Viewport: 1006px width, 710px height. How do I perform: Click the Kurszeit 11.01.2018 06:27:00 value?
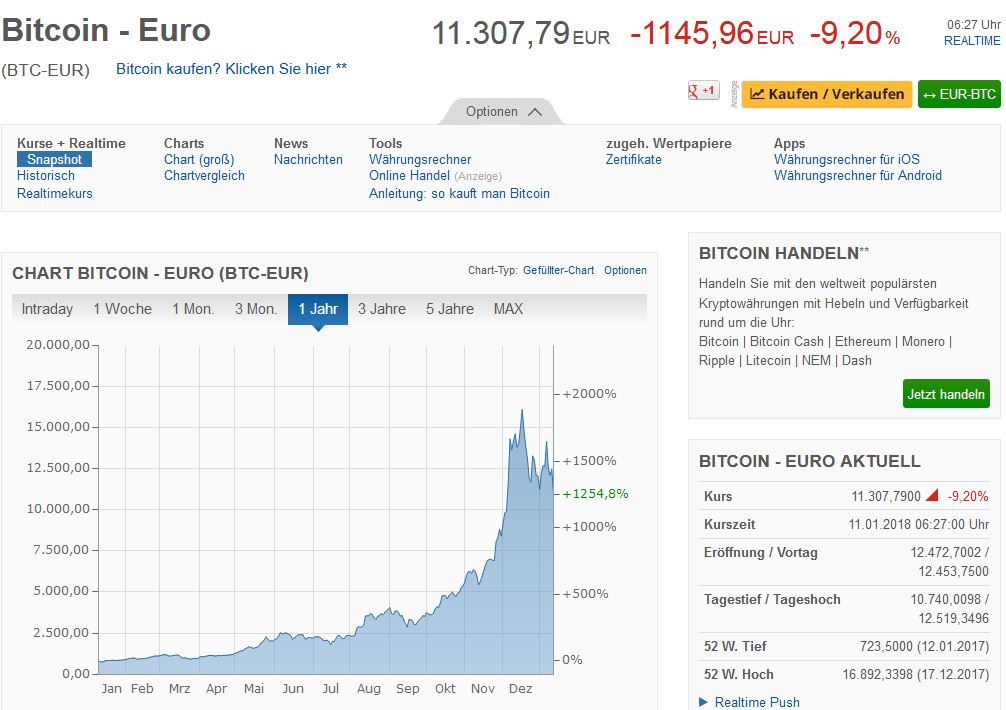point(918,524)
